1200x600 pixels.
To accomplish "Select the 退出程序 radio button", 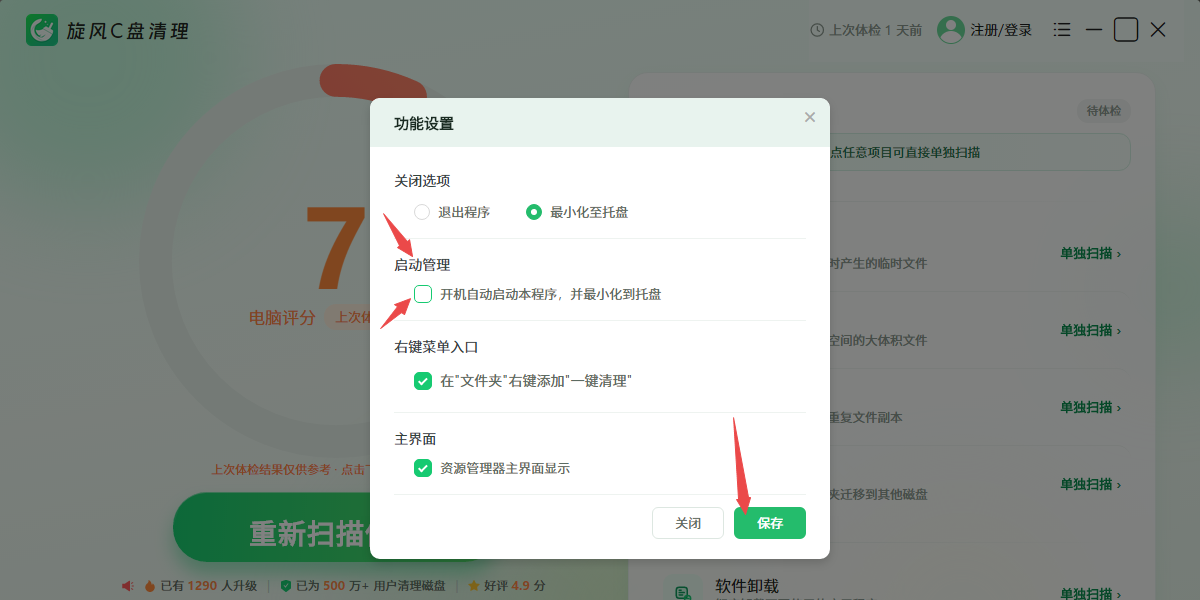I will click(x=422, y=212).
